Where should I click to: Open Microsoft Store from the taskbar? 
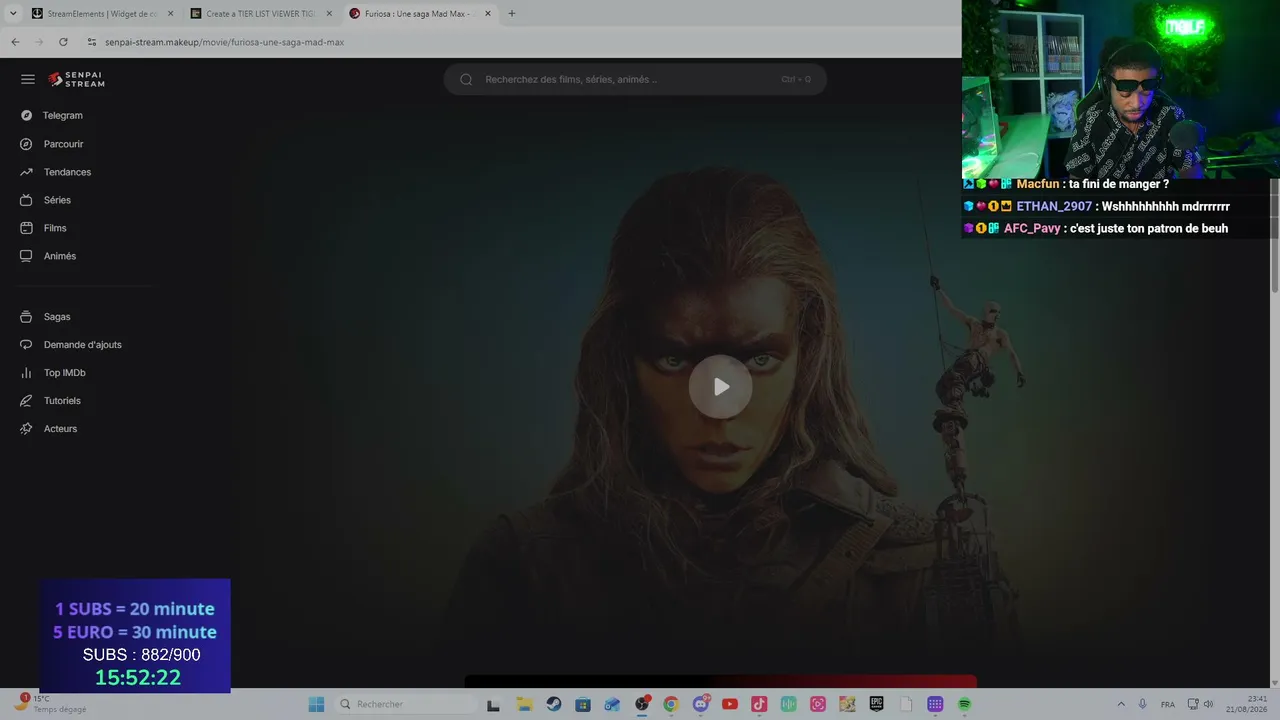[x=583, y=704]
